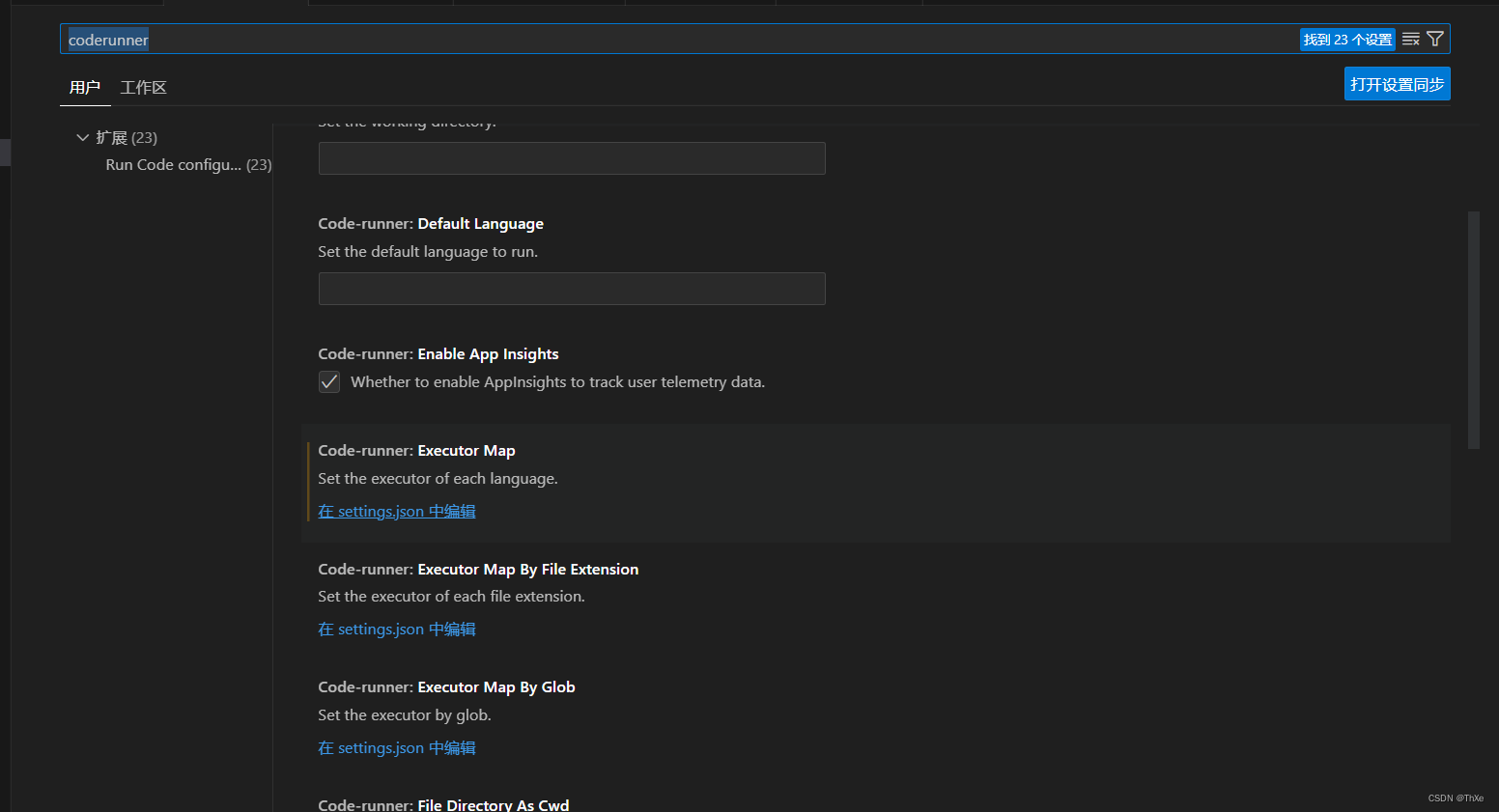Collapse the 扩展 (23) tree section
1499x812 pixels.
[x=82, y=137]
